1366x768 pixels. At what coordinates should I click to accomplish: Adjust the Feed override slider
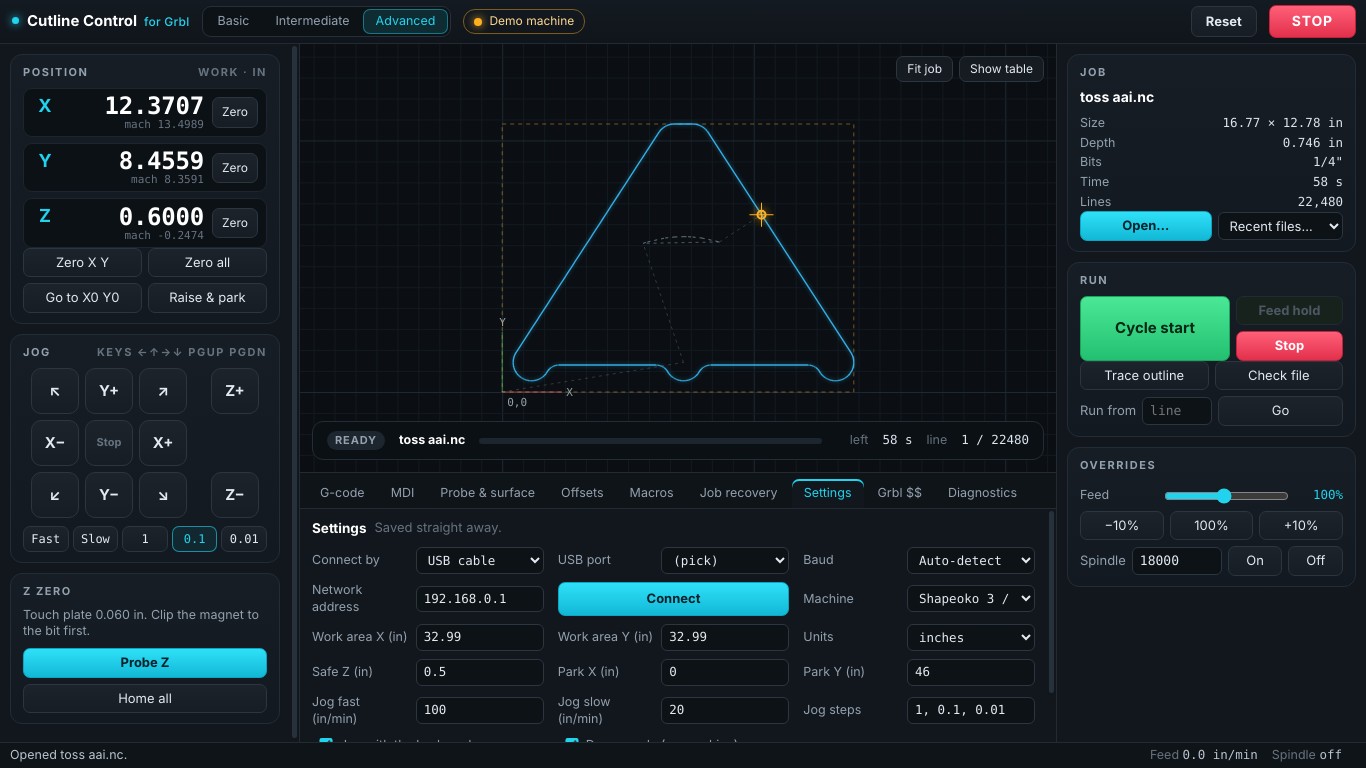click(x=1226, y=495)
